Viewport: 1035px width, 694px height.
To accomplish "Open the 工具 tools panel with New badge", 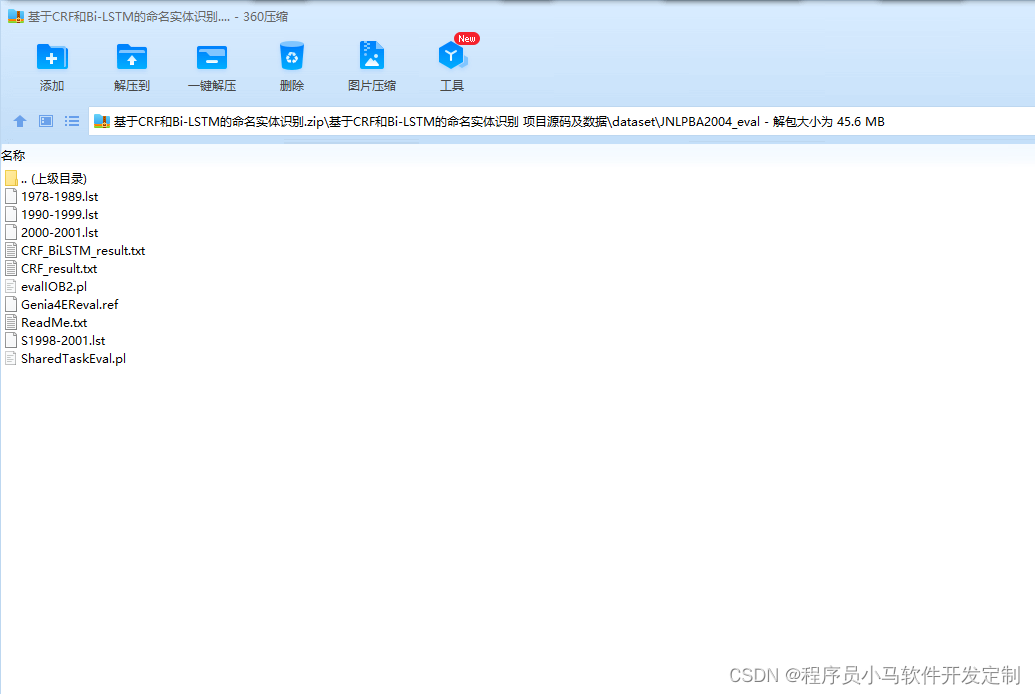I will pyautogui.click(x=451, y=63).
